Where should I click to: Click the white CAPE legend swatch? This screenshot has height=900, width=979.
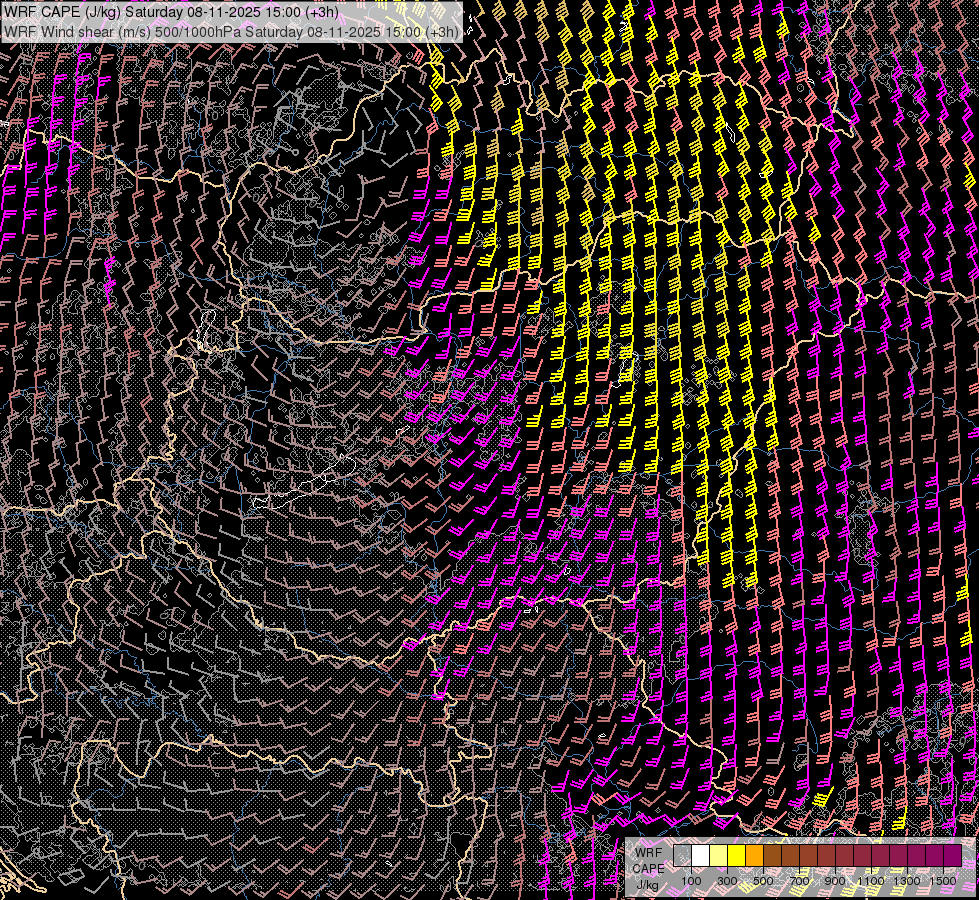pos(701,855)
